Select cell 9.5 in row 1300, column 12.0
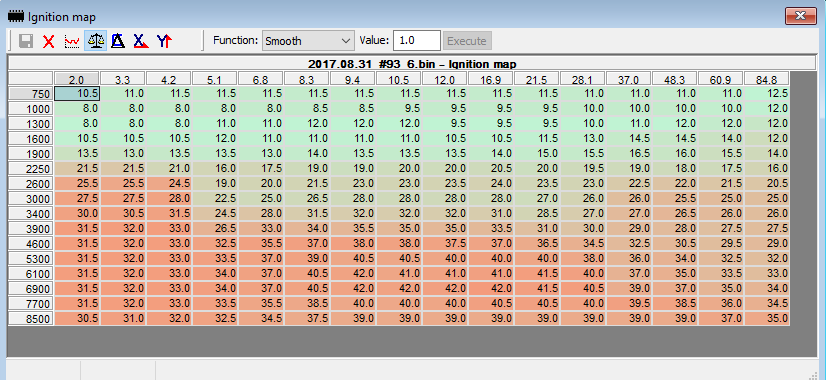 (445, 124)
